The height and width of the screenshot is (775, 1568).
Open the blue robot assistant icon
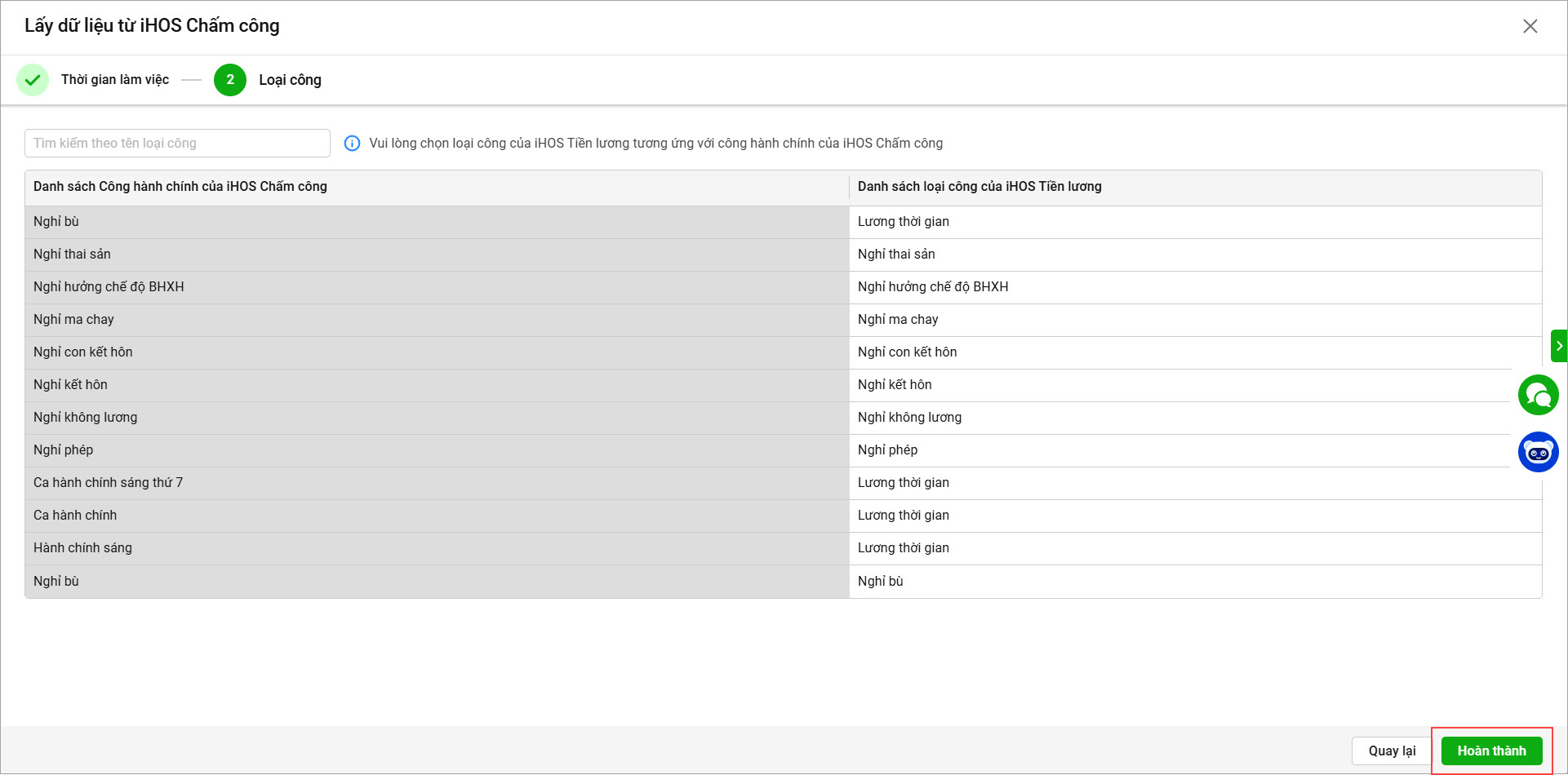coord(1538,452)
